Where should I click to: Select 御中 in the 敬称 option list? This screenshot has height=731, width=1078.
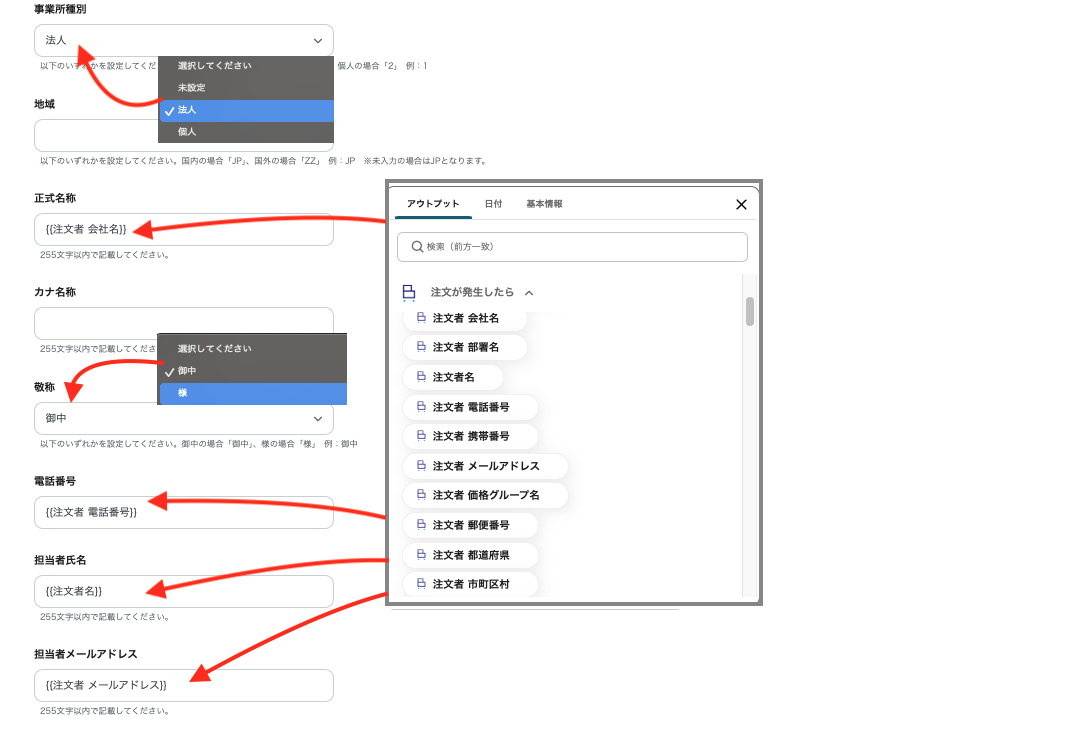(252, 371)
